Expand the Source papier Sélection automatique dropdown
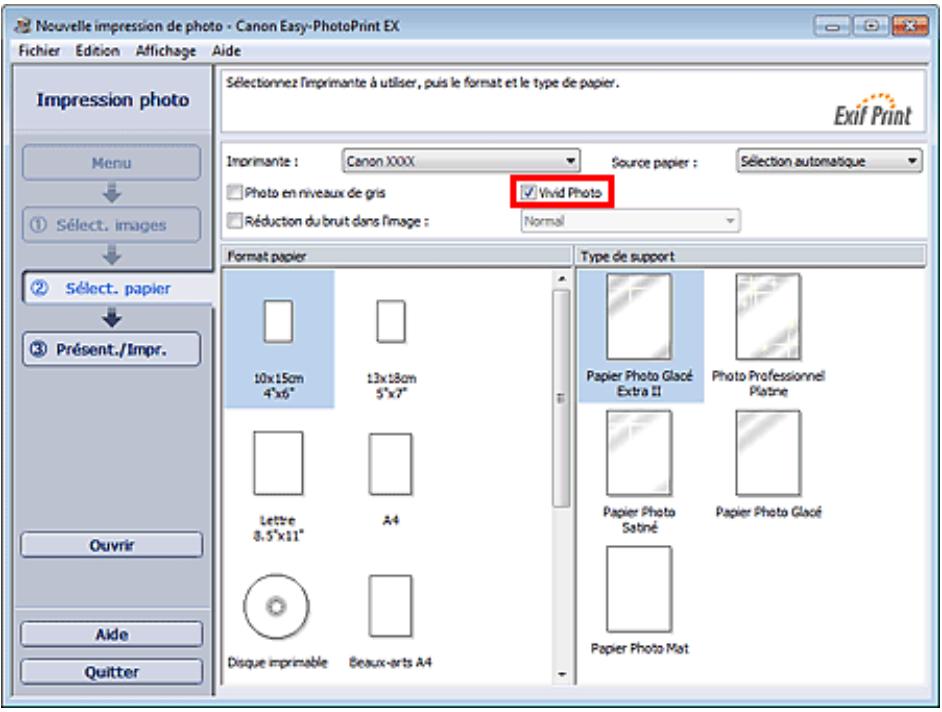Image resolution: width=942 pixels, height=712 pixels. [829, 161]
